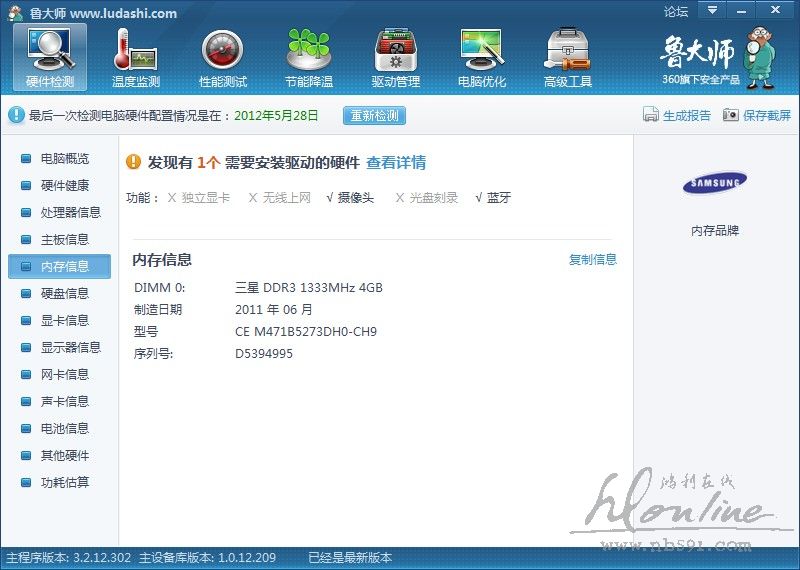Click the 内存品牌 label under the logo
The image size is (800, 570).
point(715,231)
